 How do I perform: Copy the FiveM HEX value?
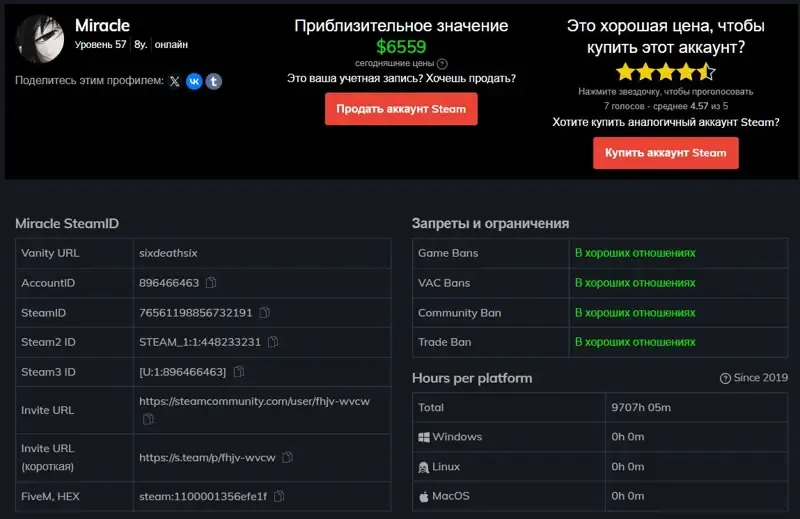point(279,496)
